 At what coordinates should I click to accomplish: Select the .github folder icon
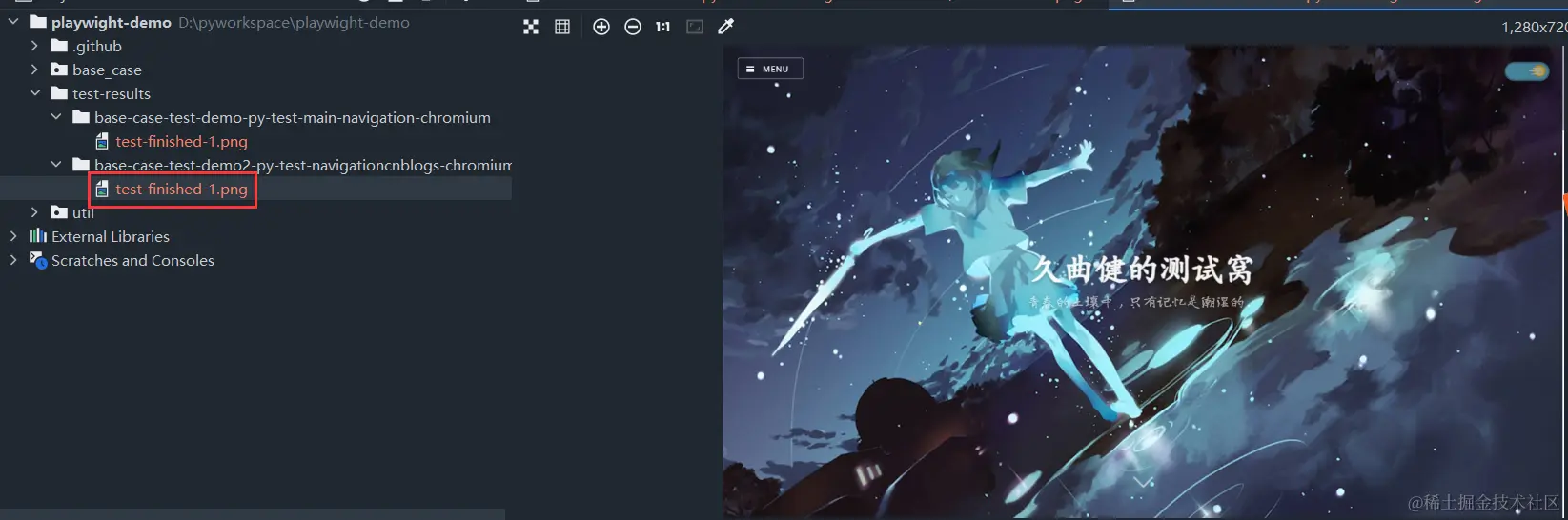59,46
